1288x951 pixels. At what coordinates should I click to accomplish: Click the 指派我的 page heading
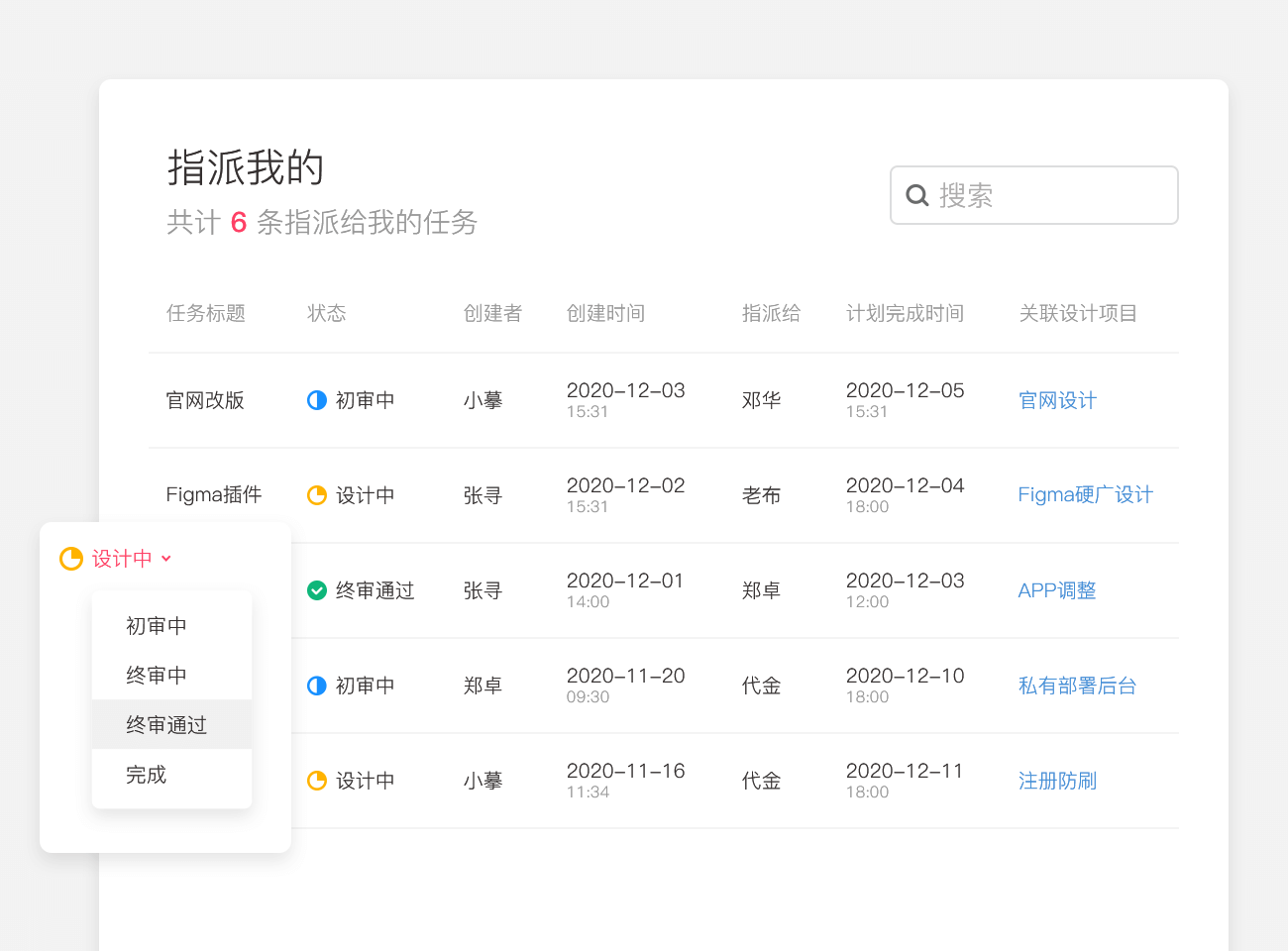pos(246,167)
